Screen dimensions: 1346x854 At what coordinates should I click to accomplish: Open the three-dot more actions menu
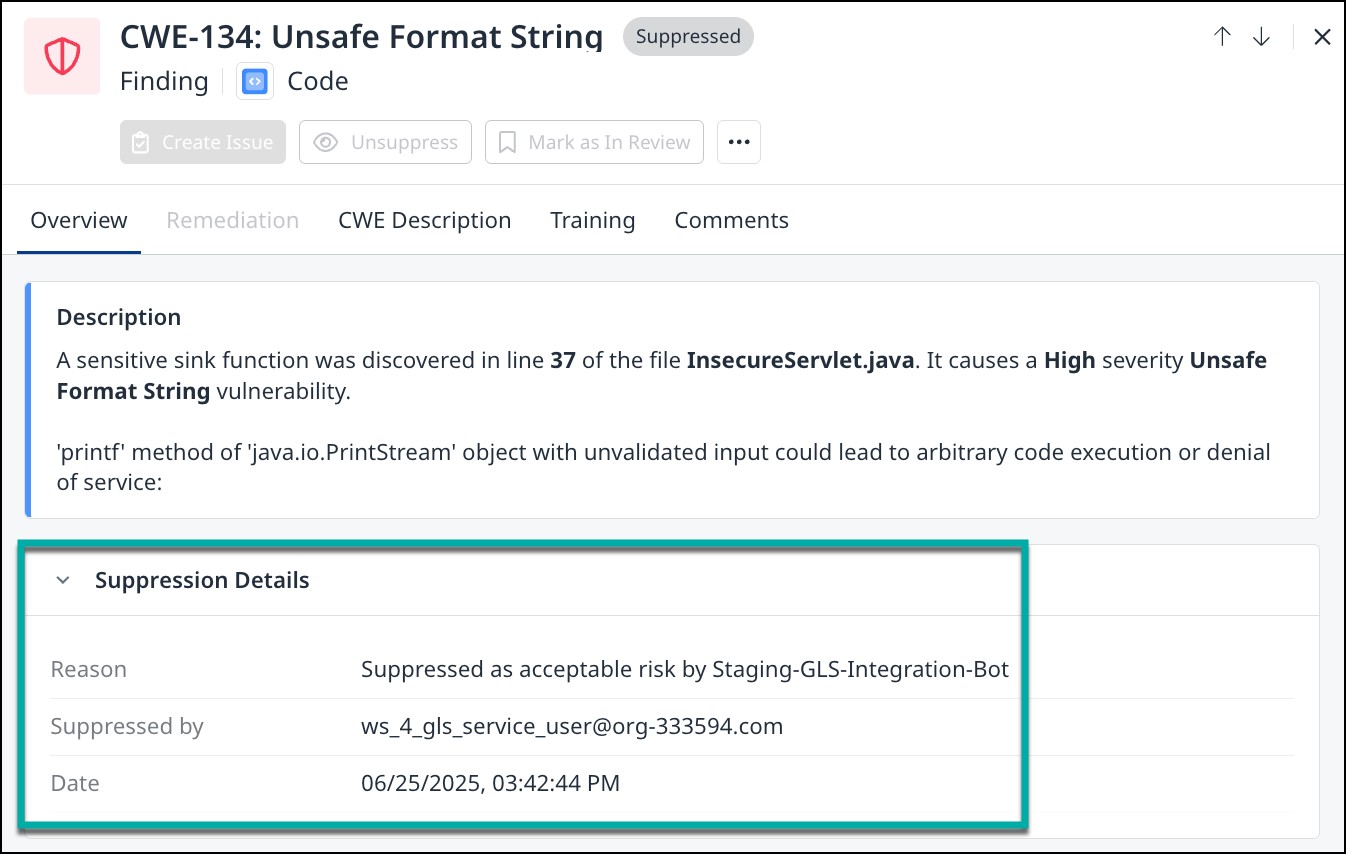click(738, 142)
